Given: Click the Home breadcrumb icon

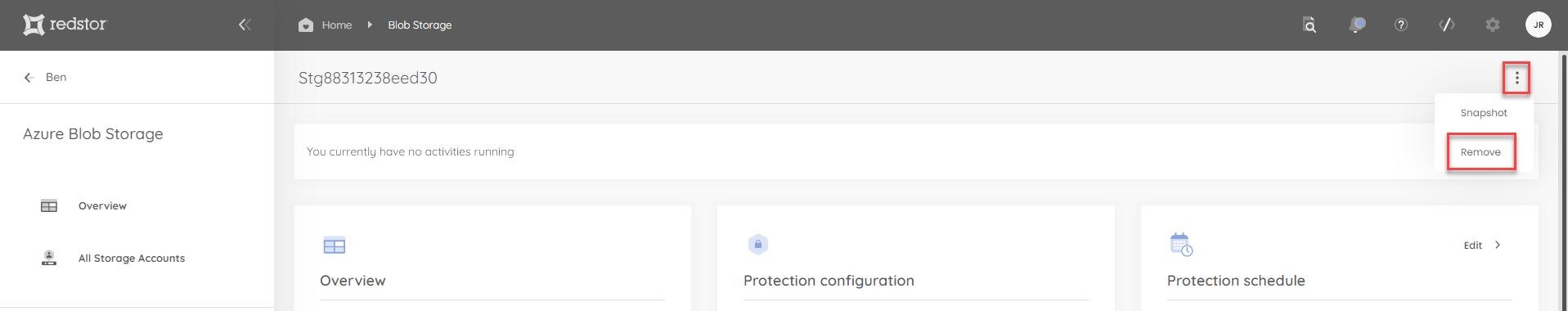Looking at the screenshot, I should (x=306, y=25).
